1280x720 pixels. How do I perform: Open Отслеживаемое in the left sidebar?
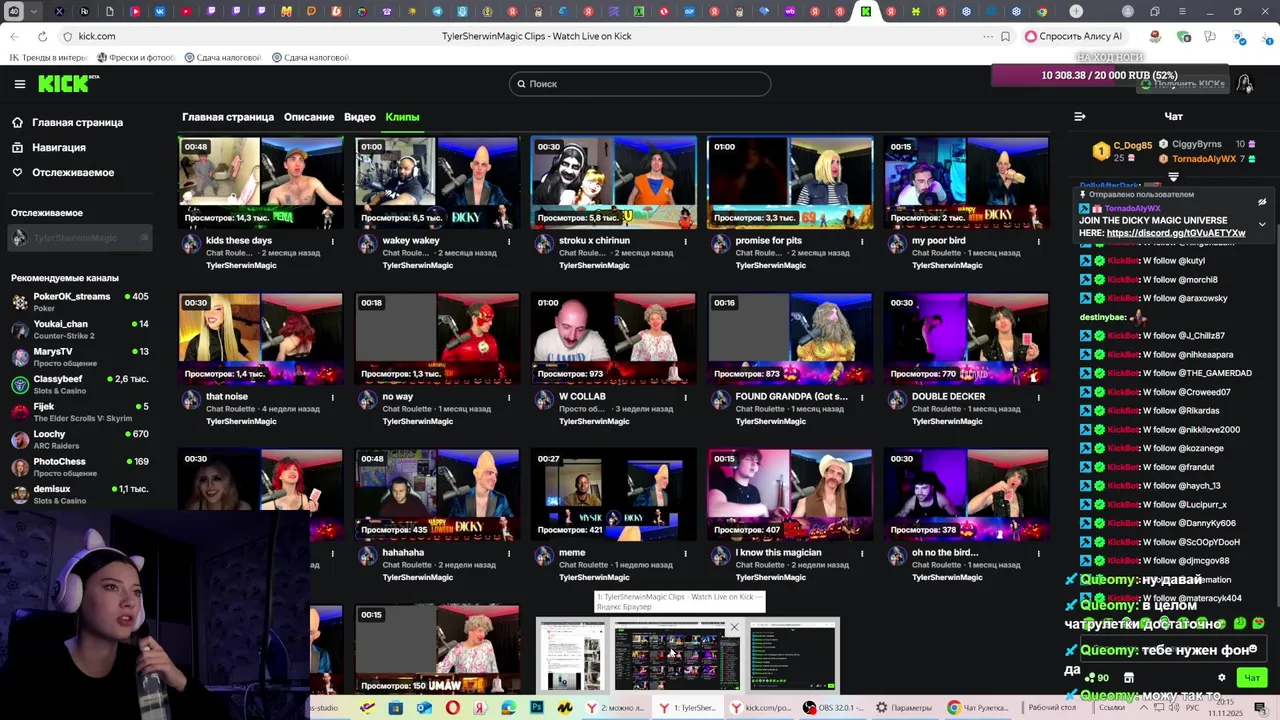coord(63,172)
